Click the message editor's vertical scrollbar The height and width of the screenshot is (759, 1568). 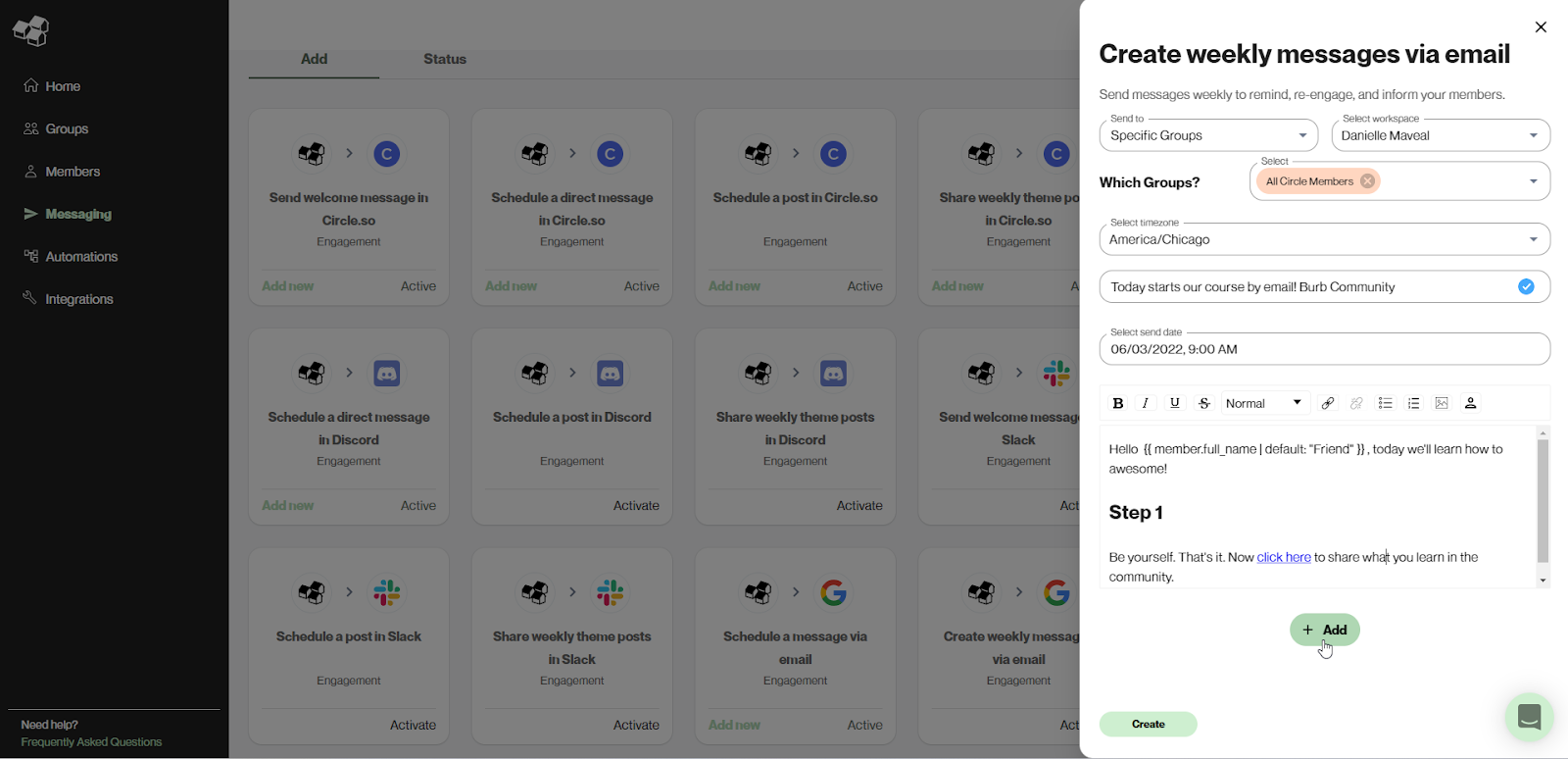(x=1543, y=500)
